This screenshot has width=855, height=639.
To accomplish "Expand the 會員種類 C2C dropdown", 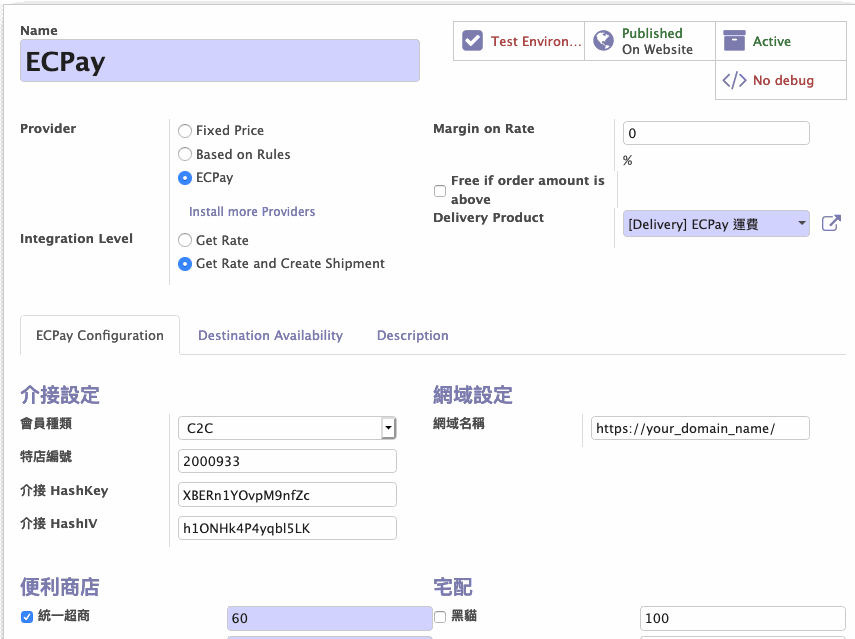I will pyautogui.click(x=287, y=428).
